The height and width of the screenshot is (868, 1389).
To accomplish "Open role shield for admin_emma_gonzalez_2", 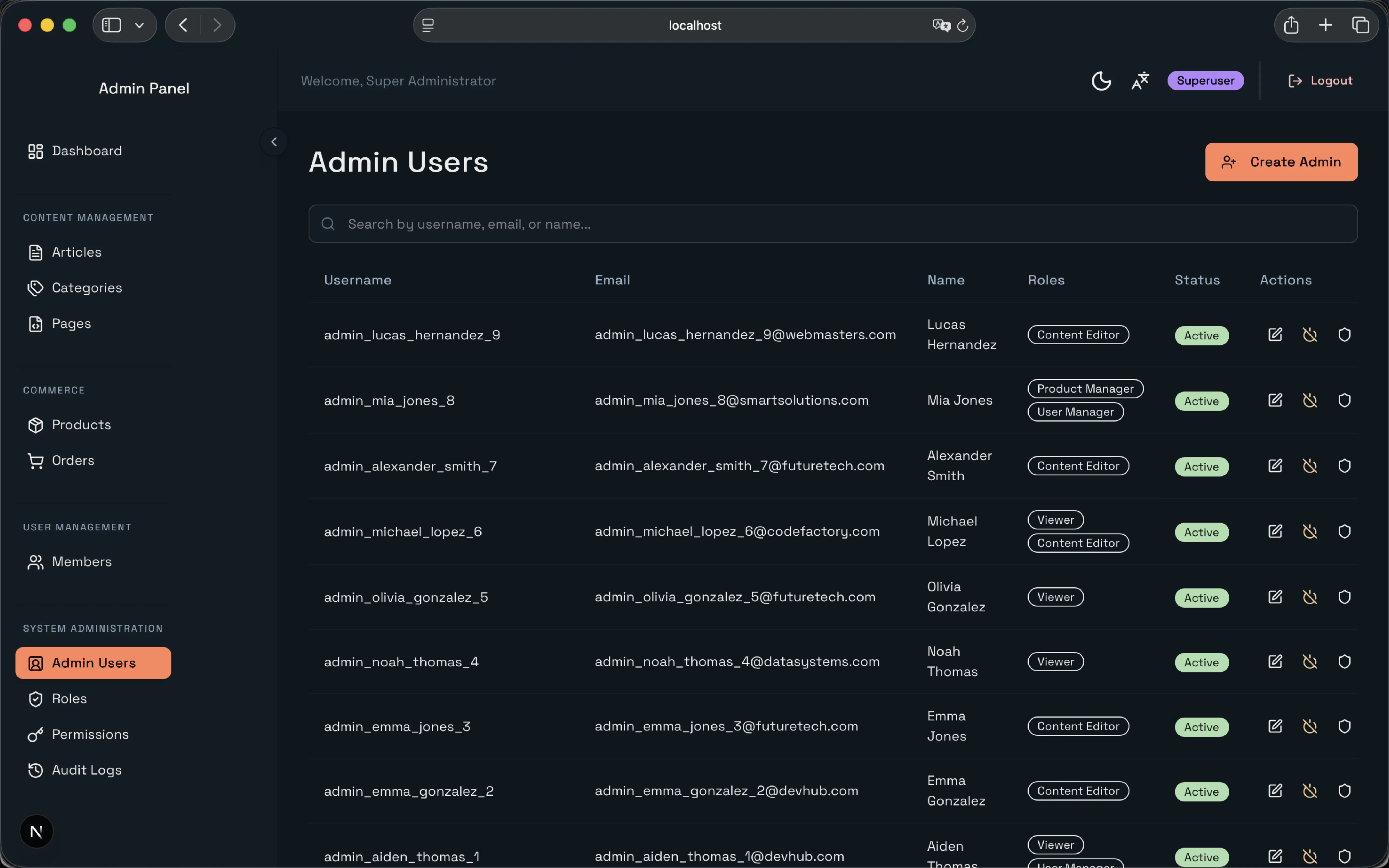I will [x=1344, y=791].
